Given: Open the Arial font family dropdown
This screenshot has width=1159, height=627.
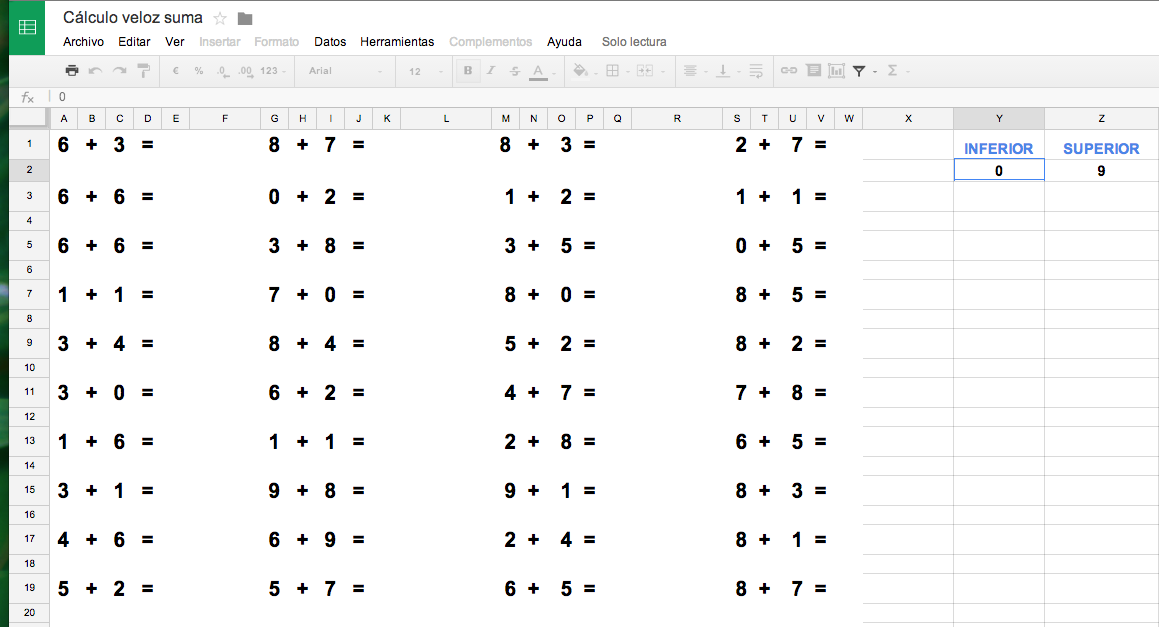Looking at the screenshot, I should pyautogui.click(x=345, y=71).
